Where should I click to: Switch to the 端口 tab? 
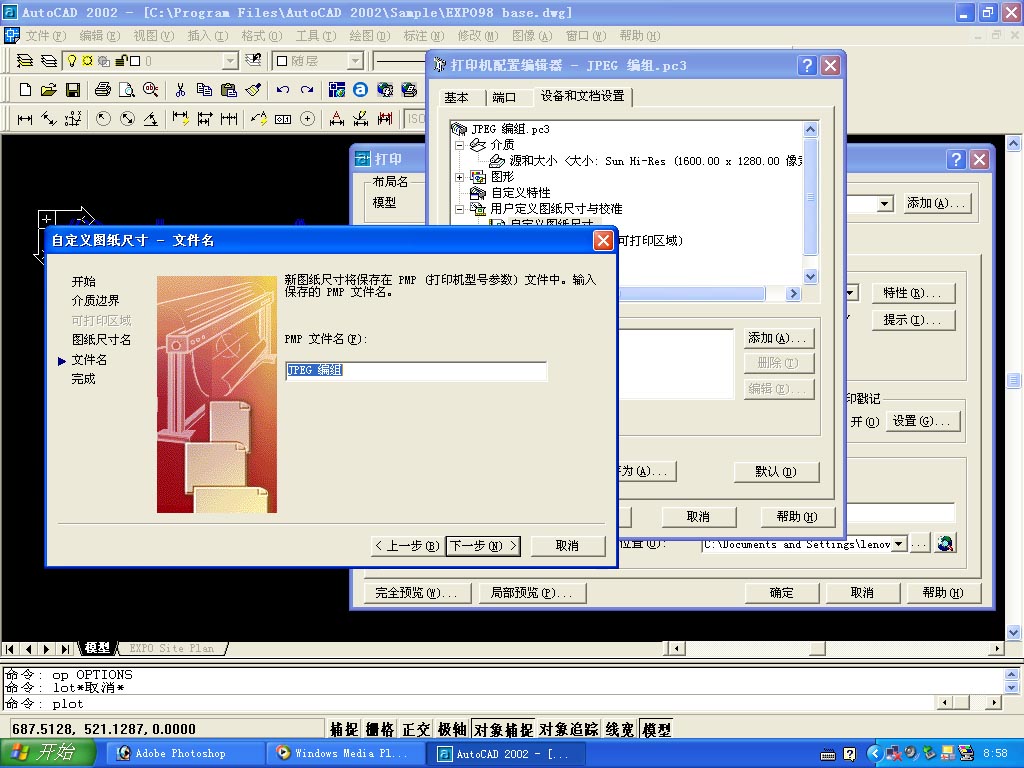tap(504, 97)
